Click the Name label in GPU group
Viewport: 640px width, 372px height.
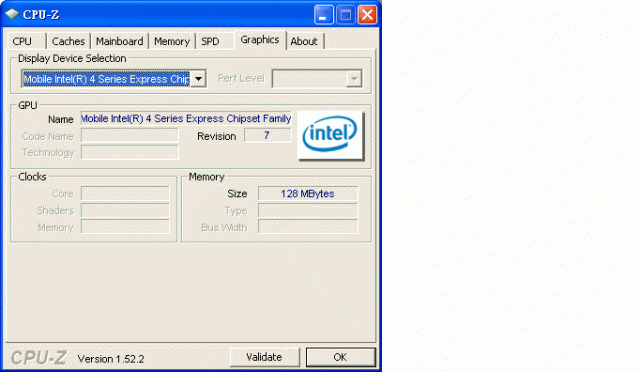[x=60, y=119]
